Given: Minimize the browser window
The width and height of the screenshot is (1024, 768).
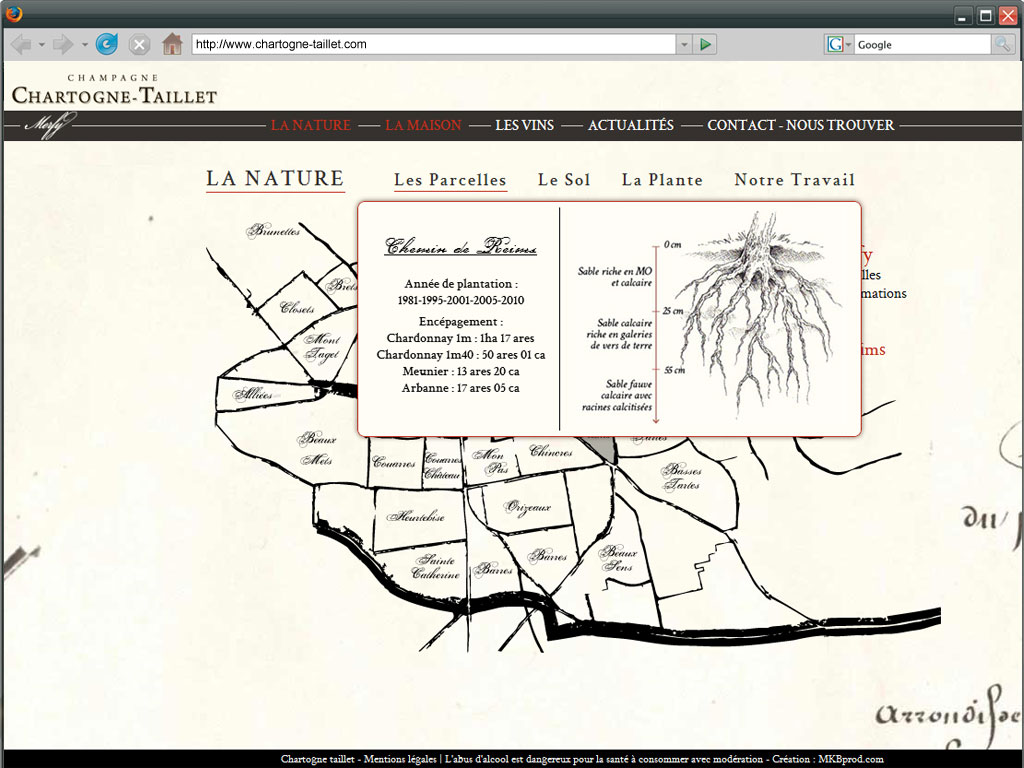Looking at the screenshot, I should tap(962, 16).
